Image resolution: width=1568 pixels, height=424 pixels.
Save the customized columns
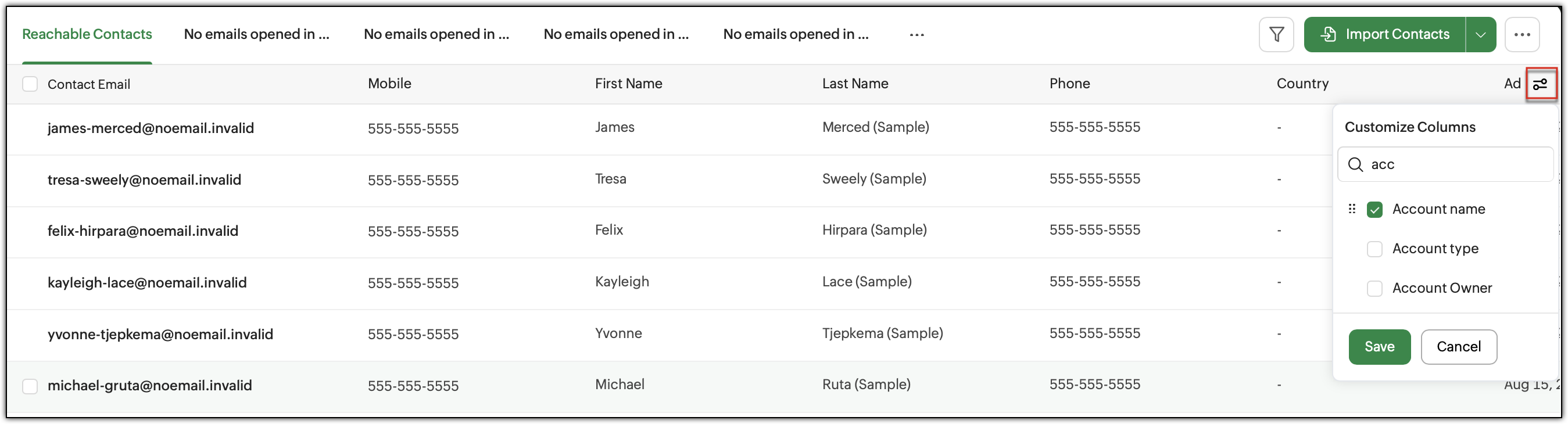(x=1379, y=347)
